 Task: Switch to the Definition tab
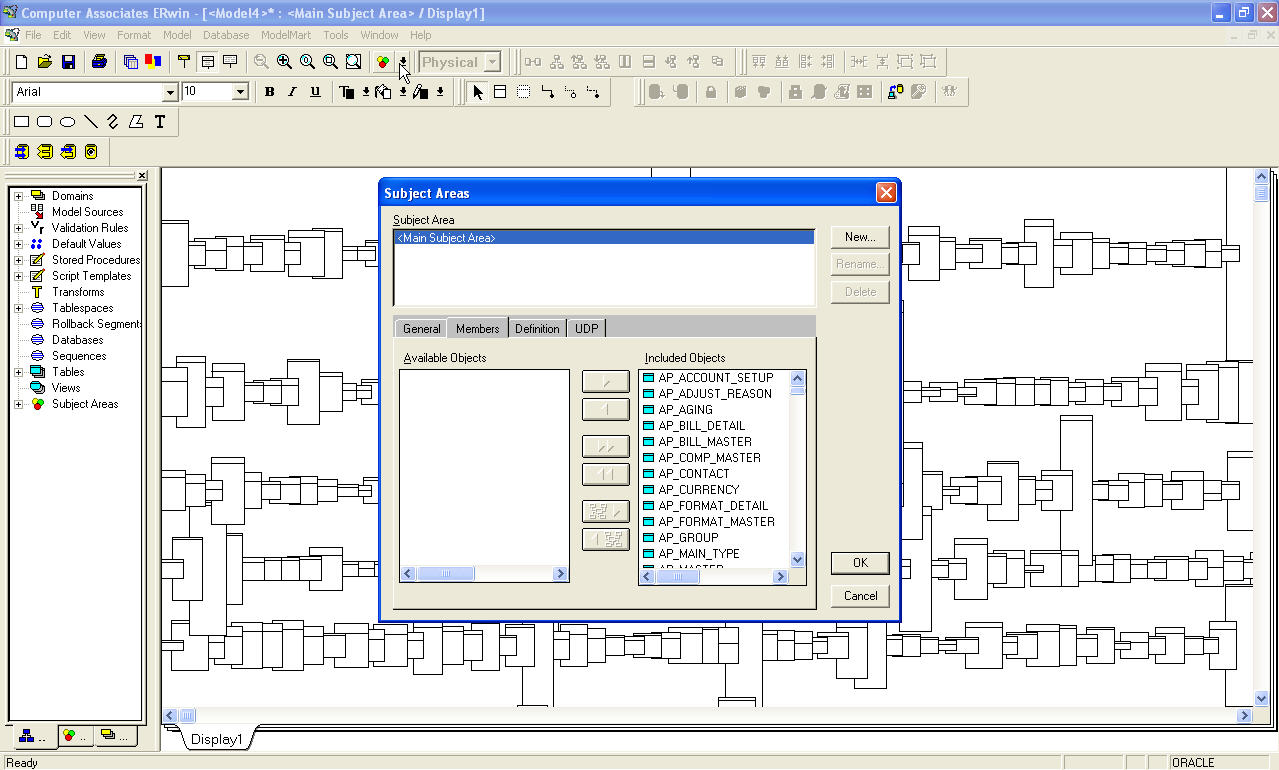537,327
